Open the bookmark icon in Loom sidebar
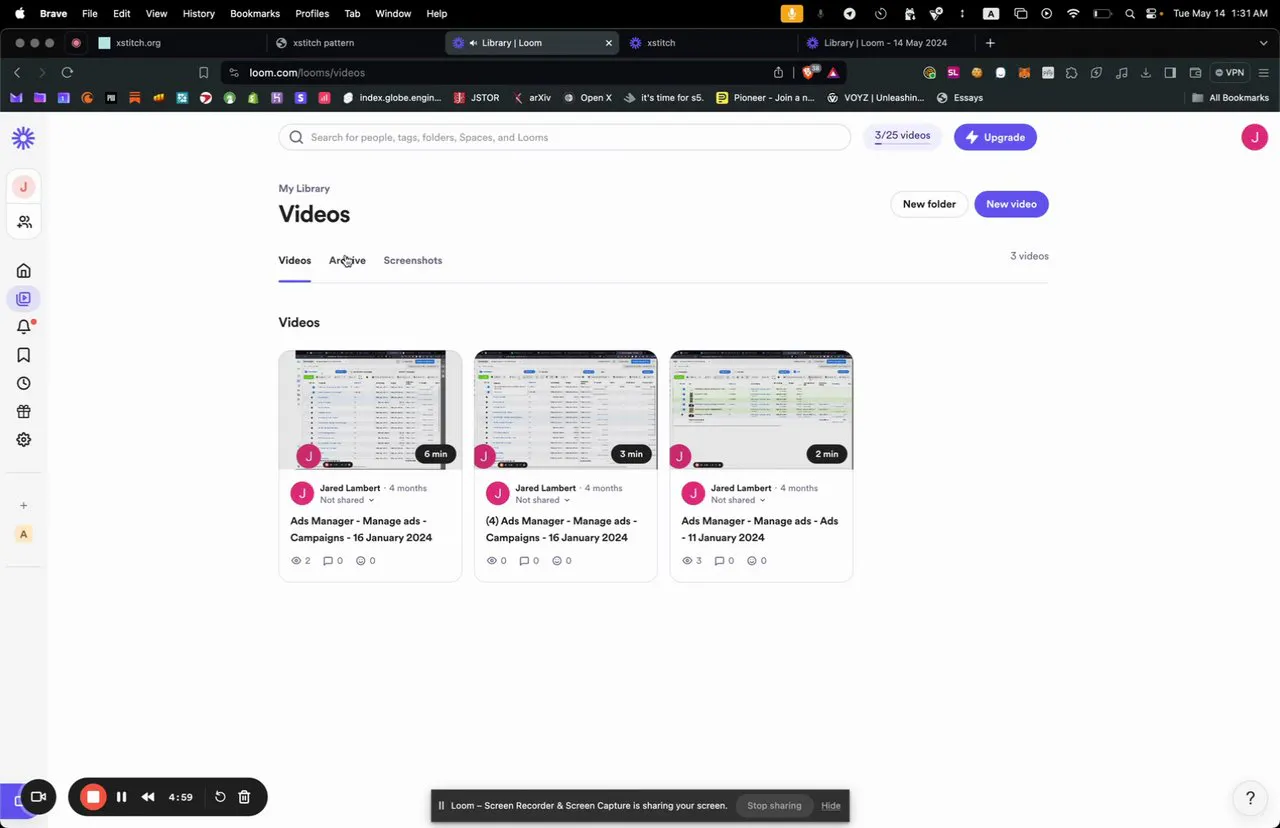The height and width of the screenshot is (828, 1280). click(x=23, y=355)
